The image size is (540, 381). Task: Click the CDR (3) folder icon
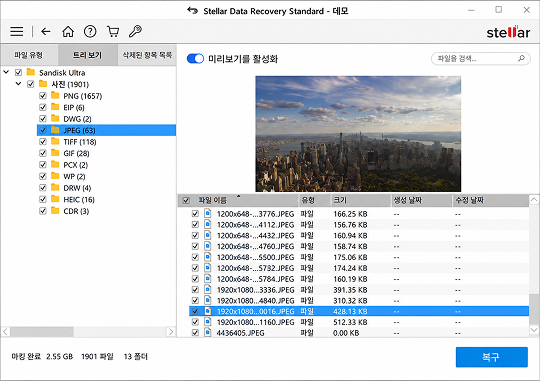(55, 210)
